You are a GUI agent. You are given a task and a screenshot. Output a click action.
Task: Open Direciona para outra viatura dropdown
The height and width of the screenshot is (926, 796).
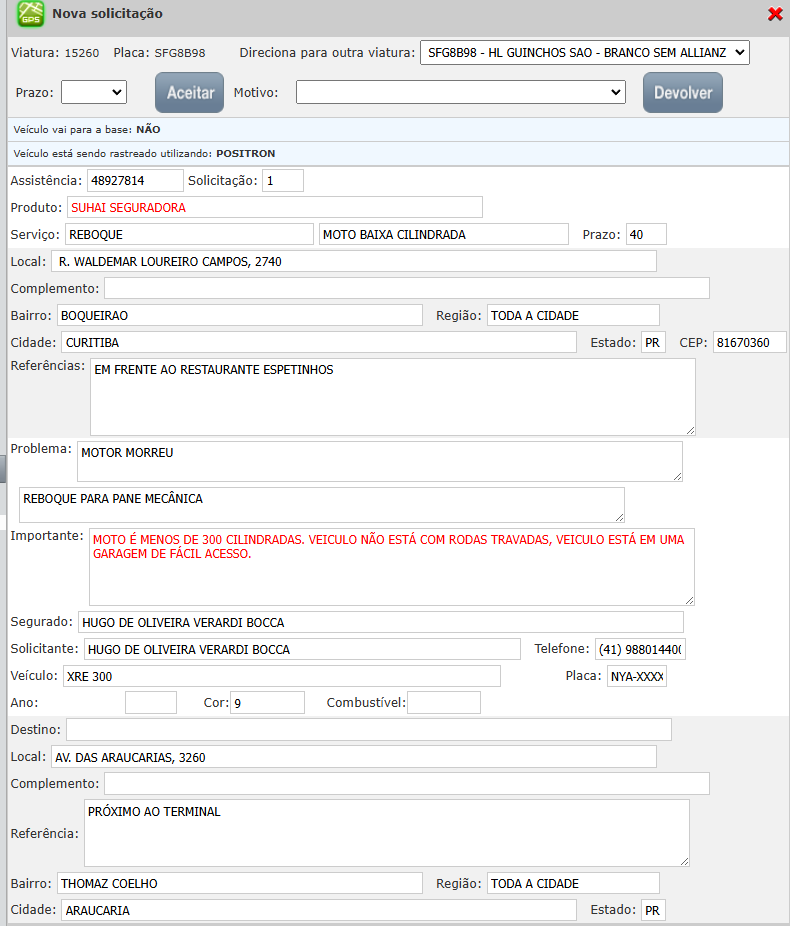point(584,52)
